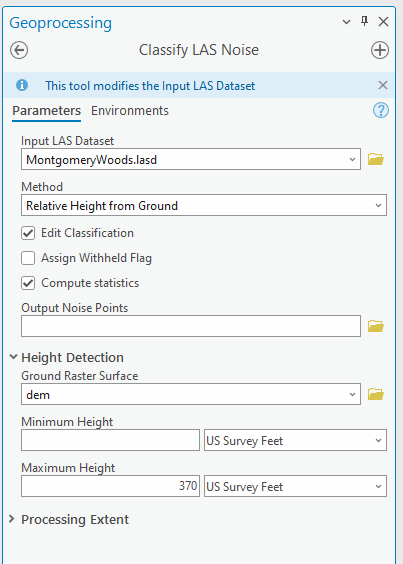Open Geoprocessing pane options chevron menu
Viewport: 403px width, 564px height.
click(x=347, y=22)
